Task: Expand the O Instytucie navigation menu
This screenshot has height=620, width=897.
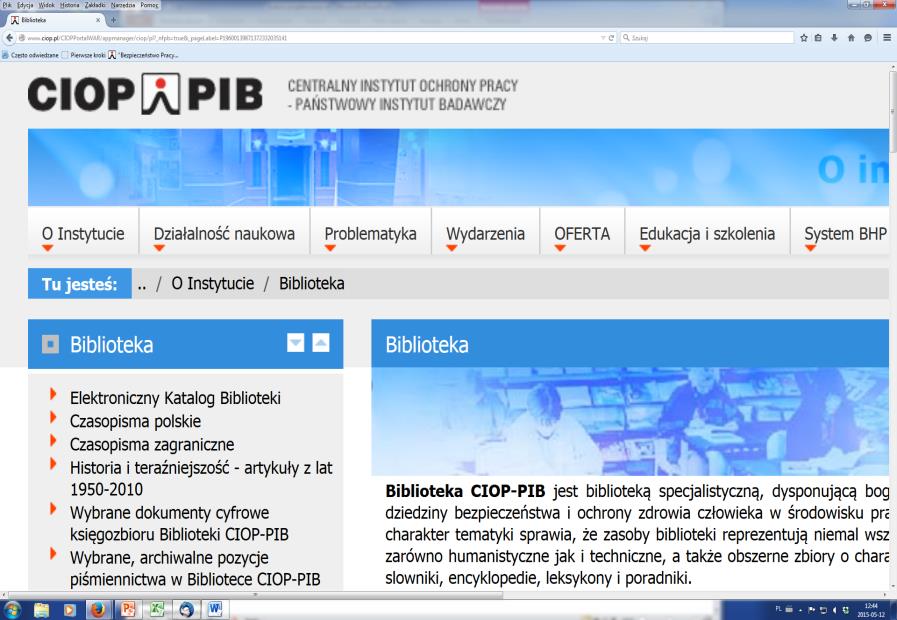Action: click(83, 235)
